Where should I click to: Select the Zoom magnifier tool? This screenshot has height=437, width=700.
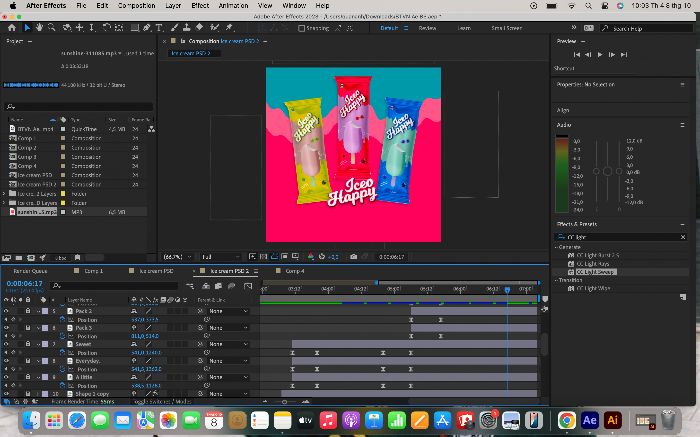[x=51, y=28]
